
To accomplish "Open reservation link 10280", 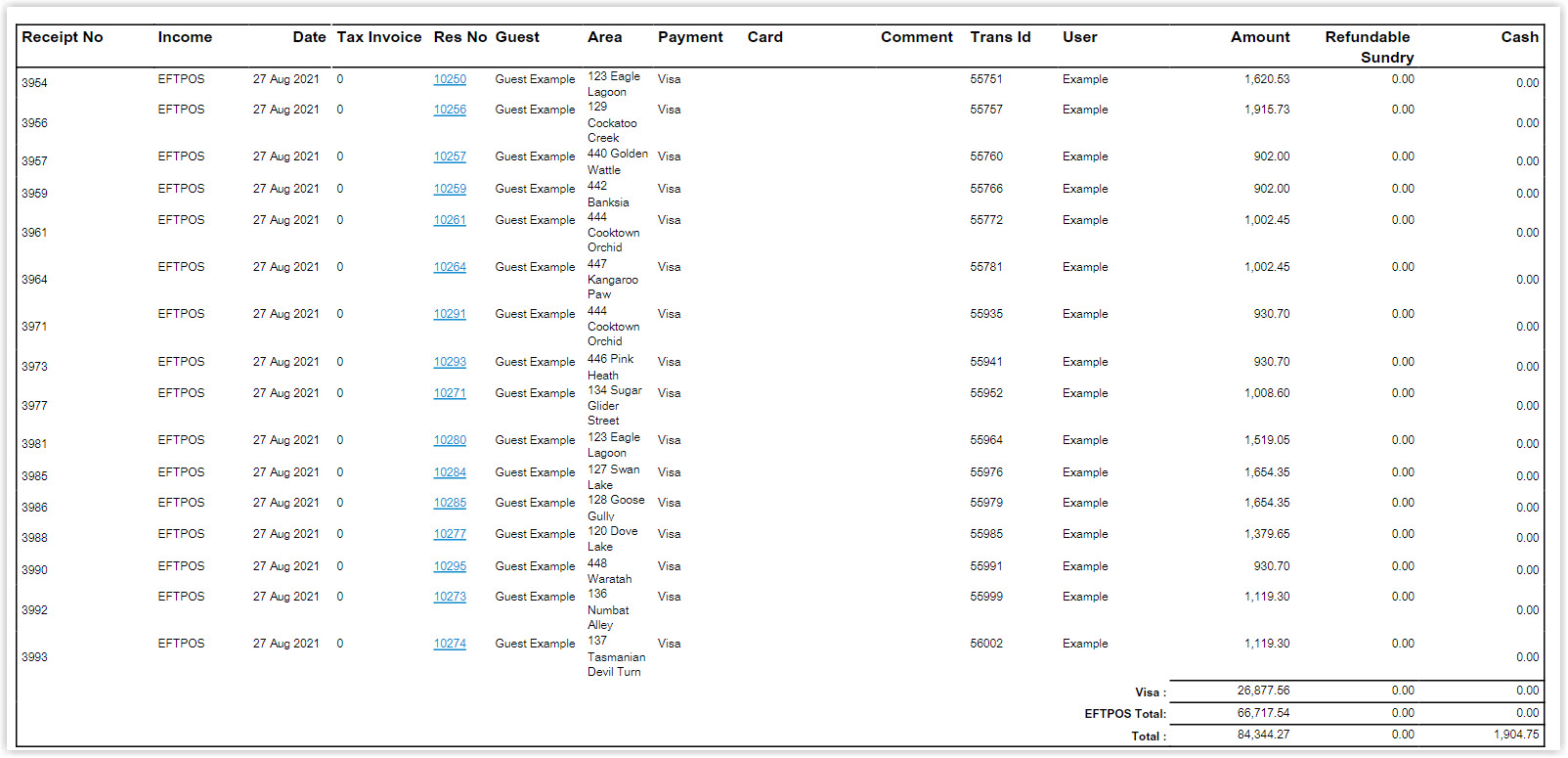I will (x=450, y=440).
